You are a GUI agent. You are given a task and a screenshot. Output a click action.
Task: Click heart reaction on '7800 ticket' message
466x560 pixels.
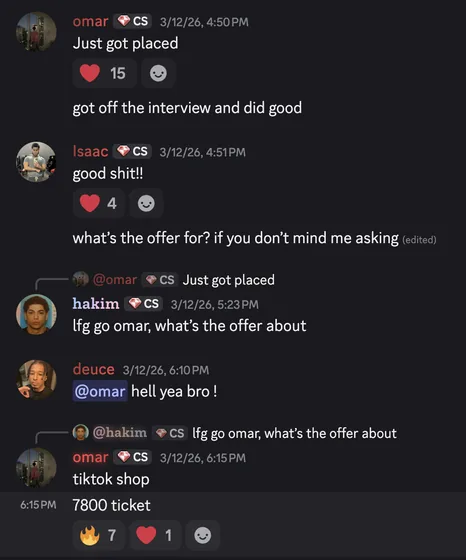pos(155,535)
